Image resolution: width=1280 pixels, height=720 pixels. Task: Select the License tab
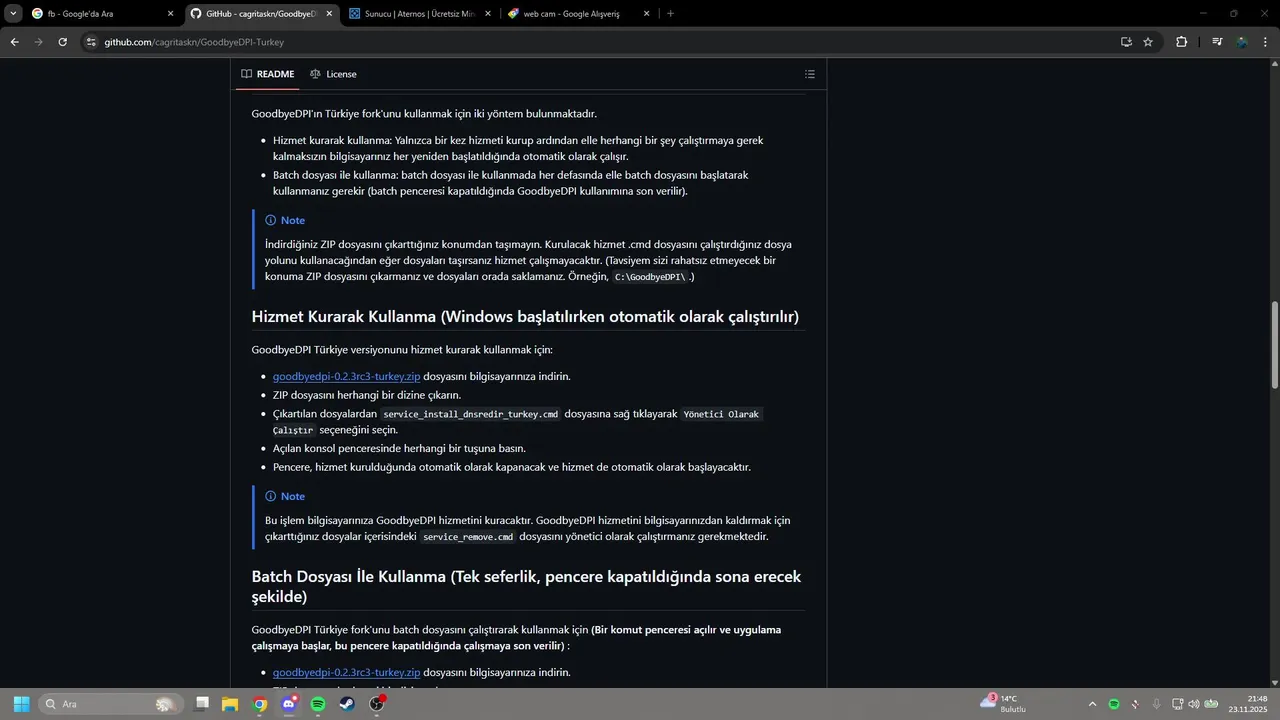(x=333, y=74)
